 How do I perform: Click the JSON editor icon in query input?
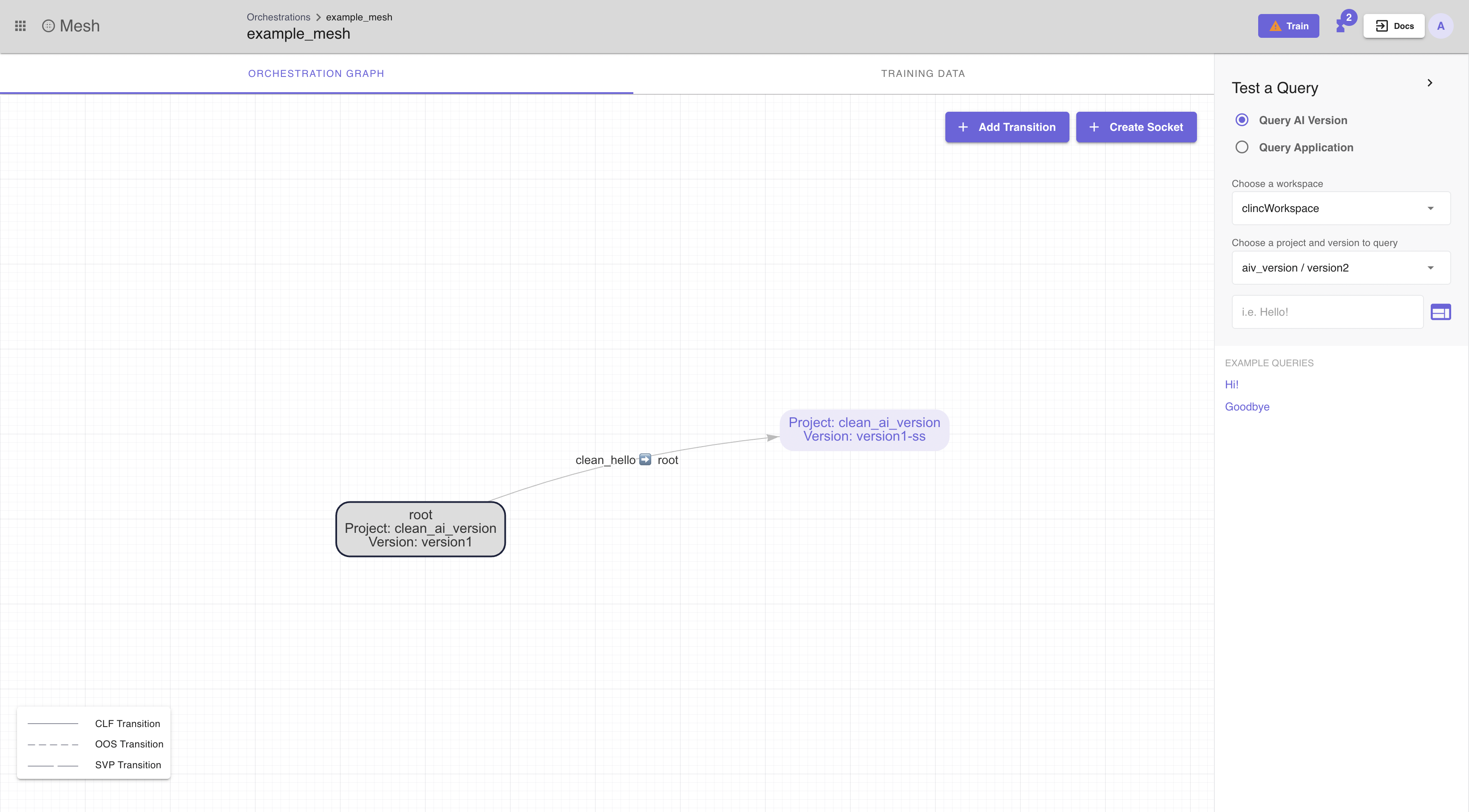coord(1441,311)
